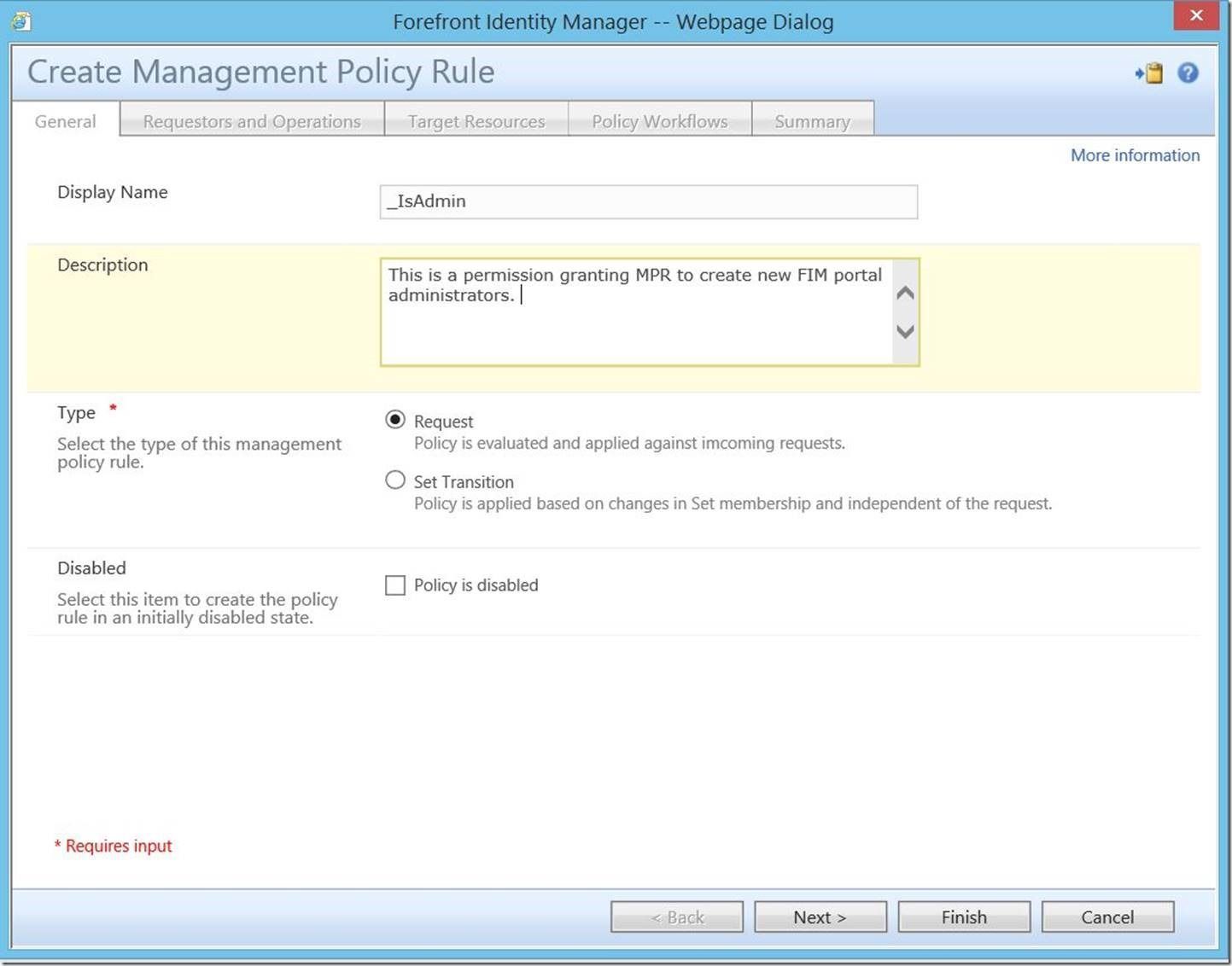
Task: Click inside the Description text area
Action: point(637,312)
